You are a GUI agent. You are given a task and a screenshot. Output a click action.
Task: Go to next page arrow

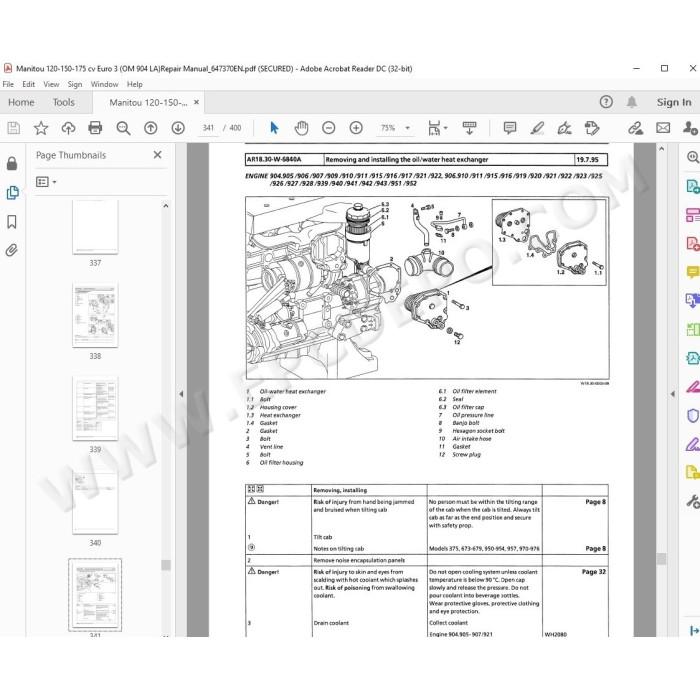coord(178,128)
